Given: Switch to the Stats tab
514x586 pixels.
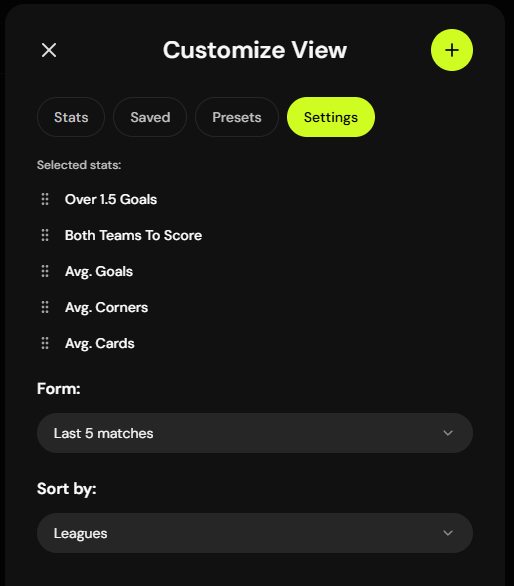Looking at the screenshot, I should pos(71,117).
